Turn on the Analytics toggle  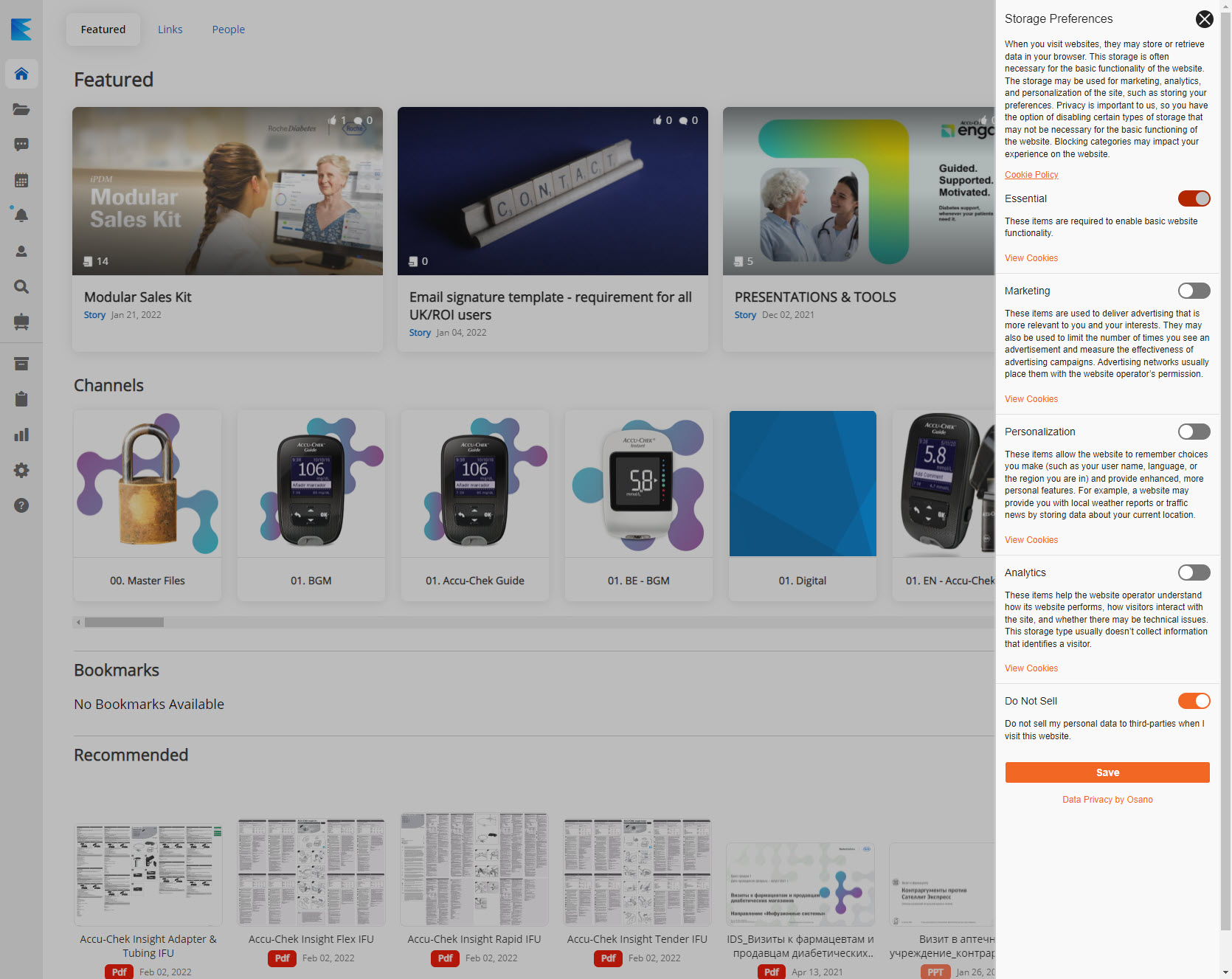(x=1194, y=572)
